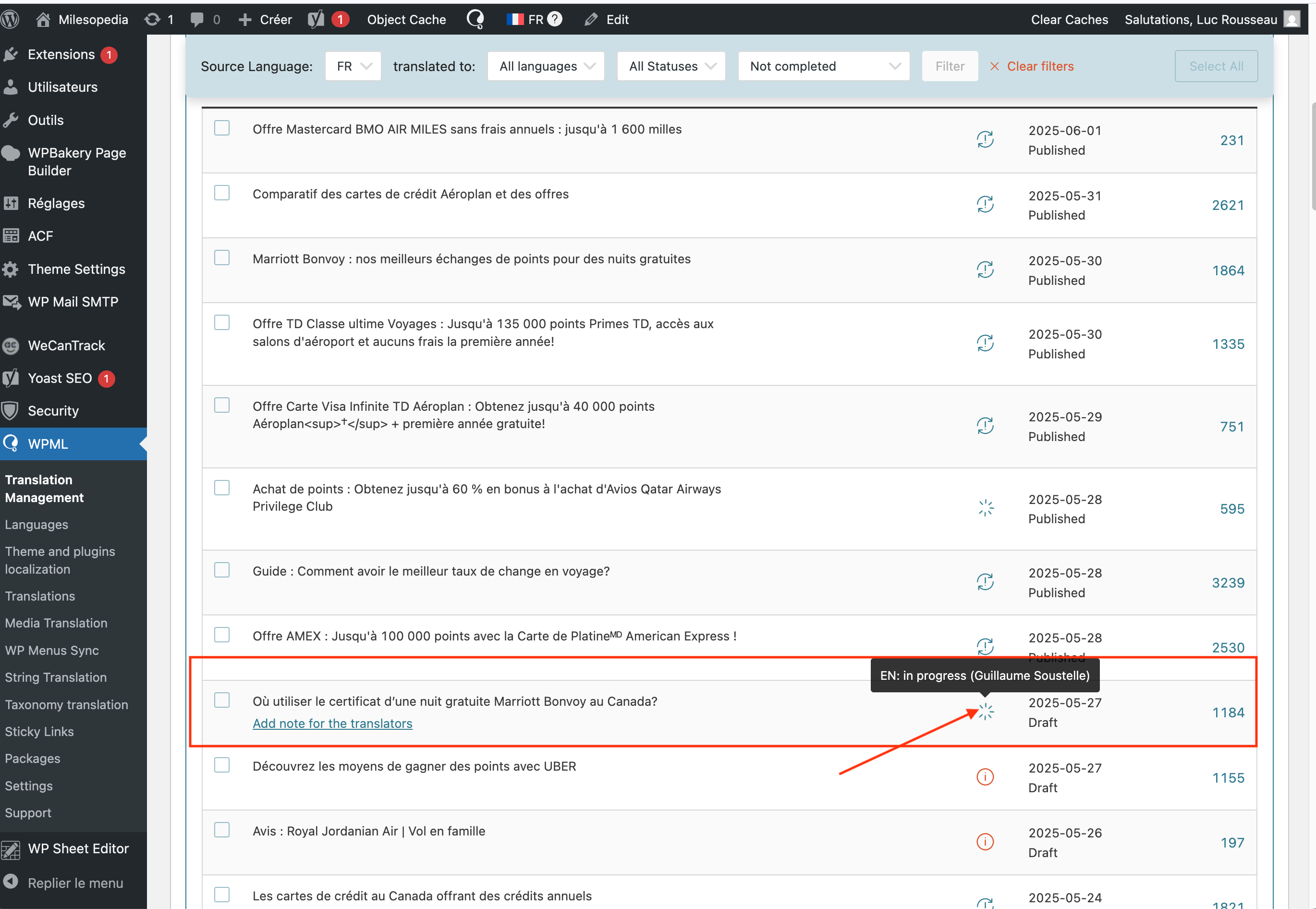The image size is (1316, 909).
Task: Click needs-update icon for BMO AIR MILES offer
Action: [x=985, y=139]
